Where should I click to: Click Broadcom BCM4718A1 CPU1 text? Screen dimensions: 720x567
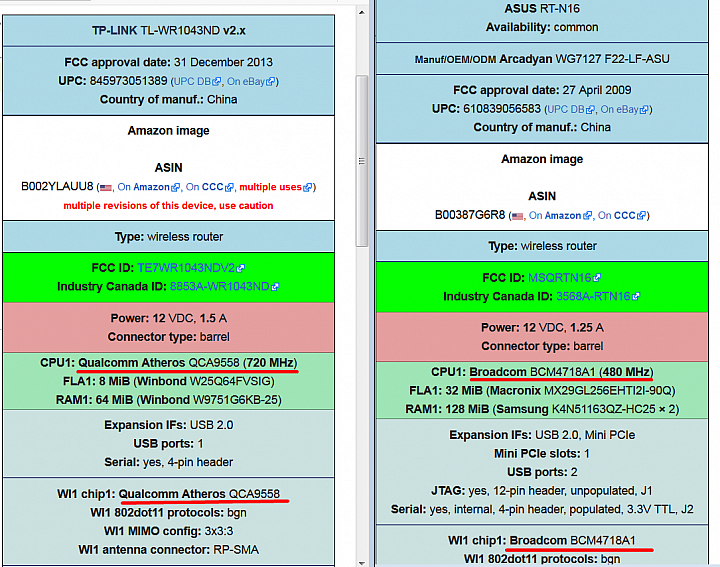click(x=561, y=372)
